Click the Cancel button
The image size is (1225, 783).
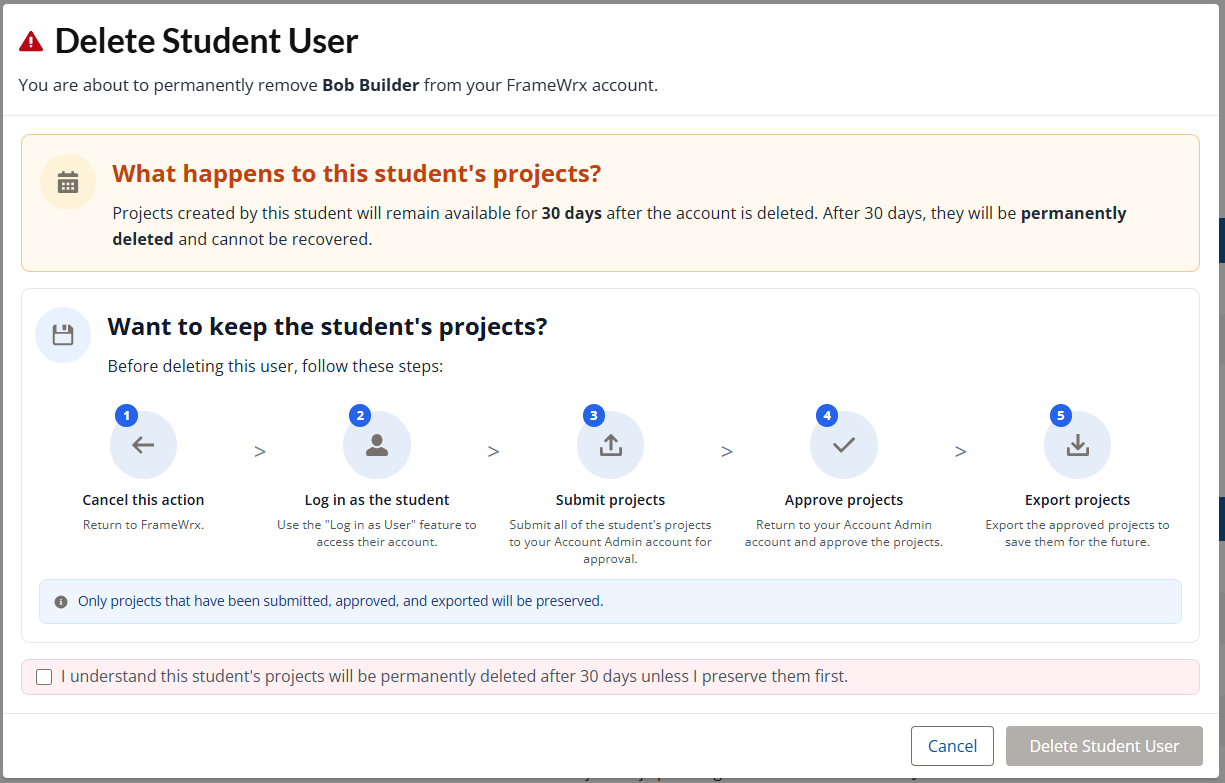tap(952, 746)
